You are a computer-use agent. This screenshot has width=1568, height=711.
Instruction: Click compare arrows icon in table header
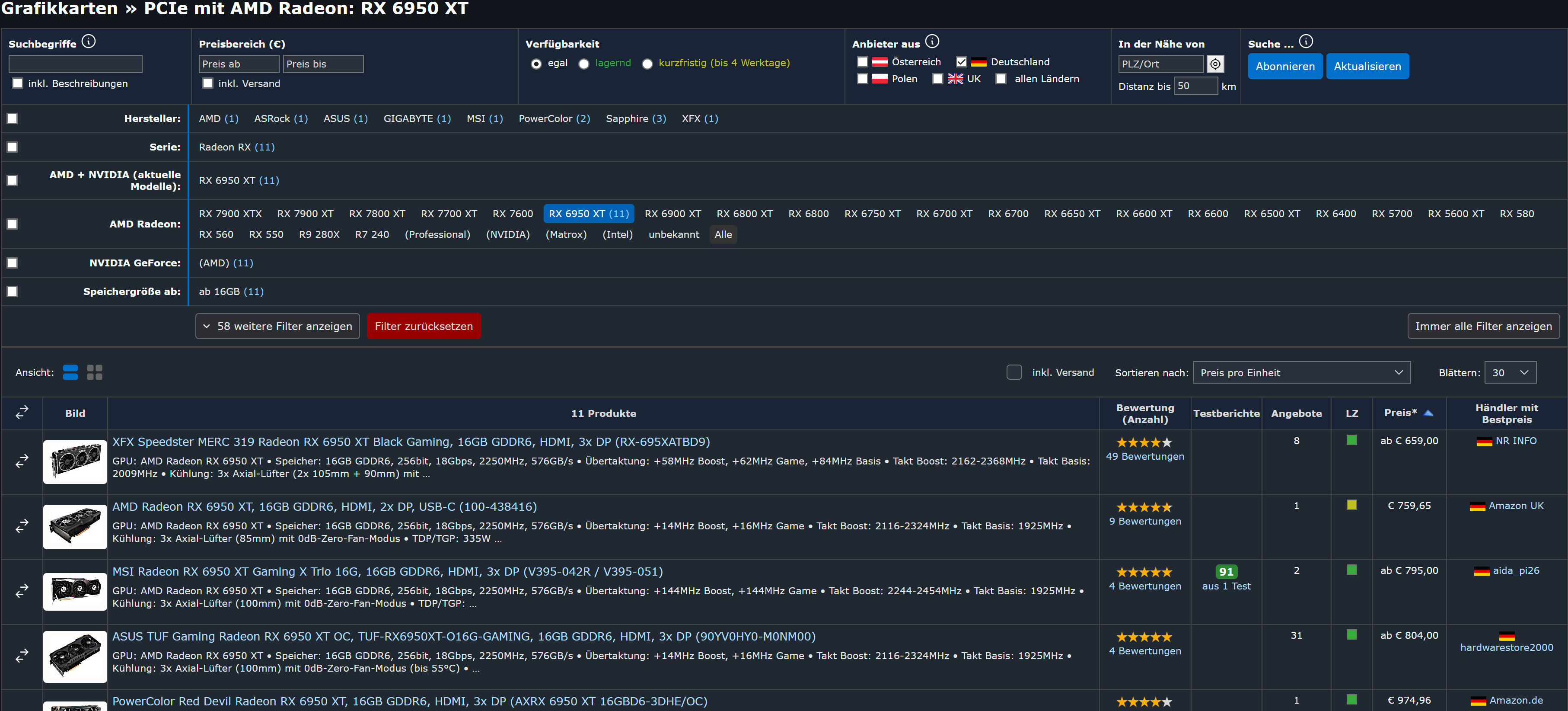tap(22, 413)
